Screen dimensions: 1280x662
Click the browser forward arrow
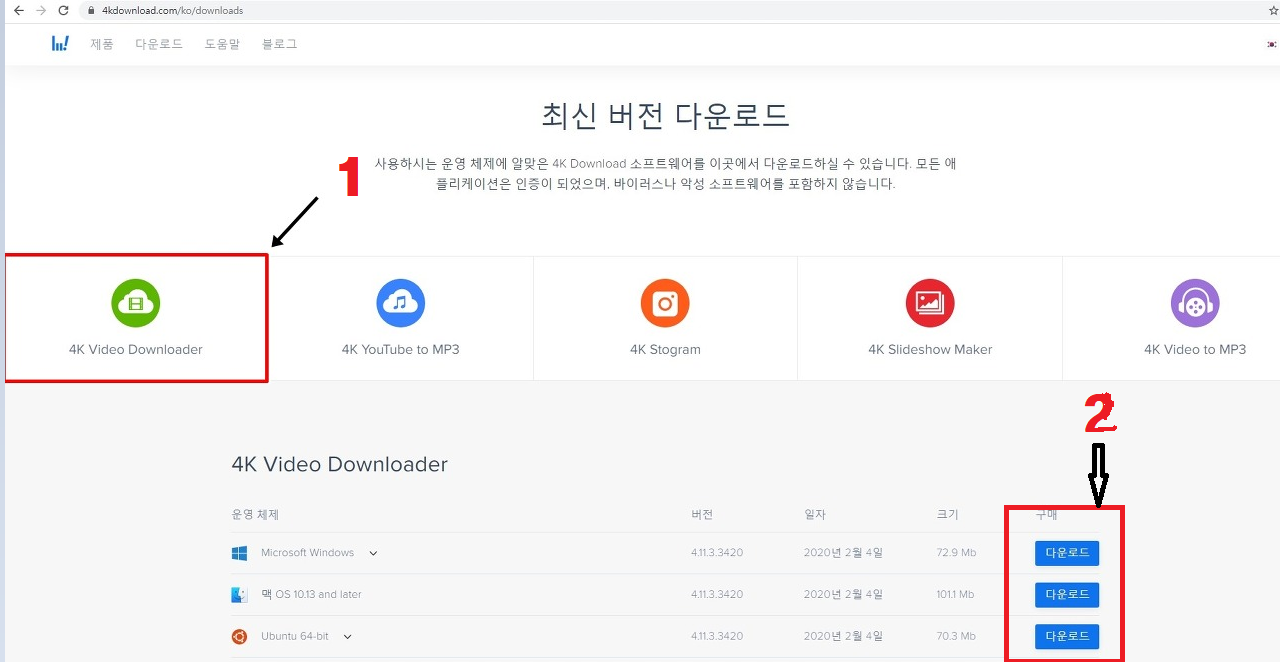click(41, 10)
